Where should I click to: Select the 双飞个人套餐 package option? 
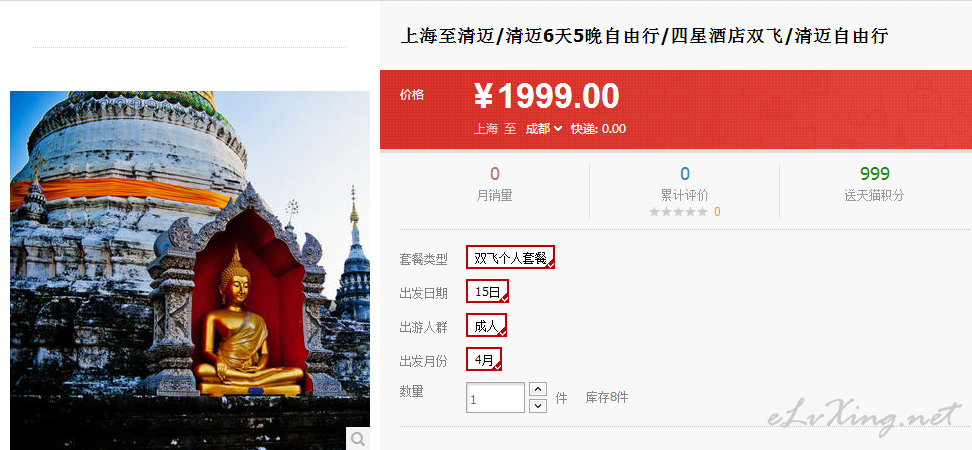pyautogui.click(x=510, y=257)
